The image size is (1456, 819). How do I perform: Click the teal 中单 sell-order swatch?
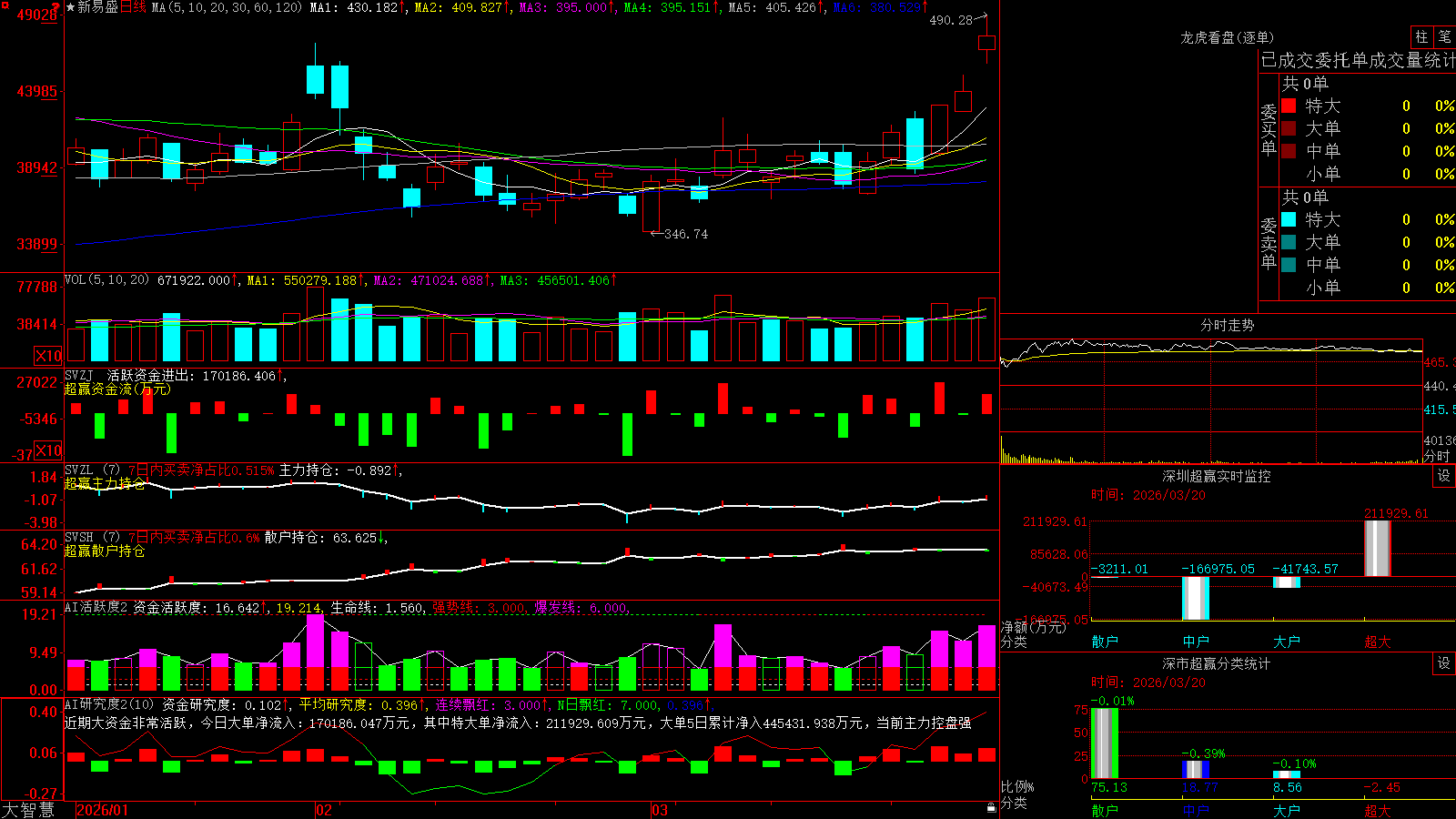click(1289, 265)
